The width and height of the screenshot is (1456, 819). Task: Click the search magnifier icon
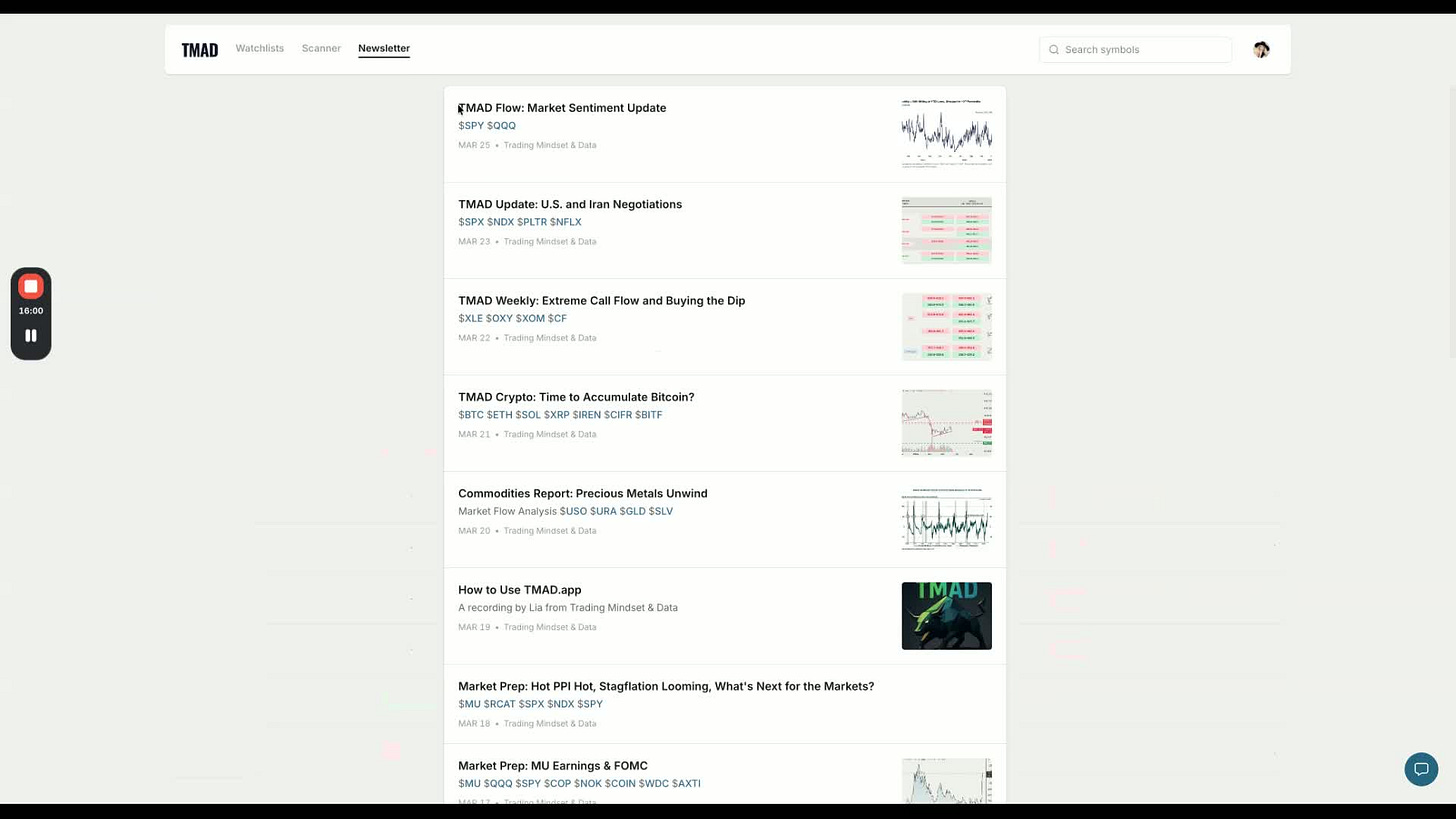point(1054,50)
